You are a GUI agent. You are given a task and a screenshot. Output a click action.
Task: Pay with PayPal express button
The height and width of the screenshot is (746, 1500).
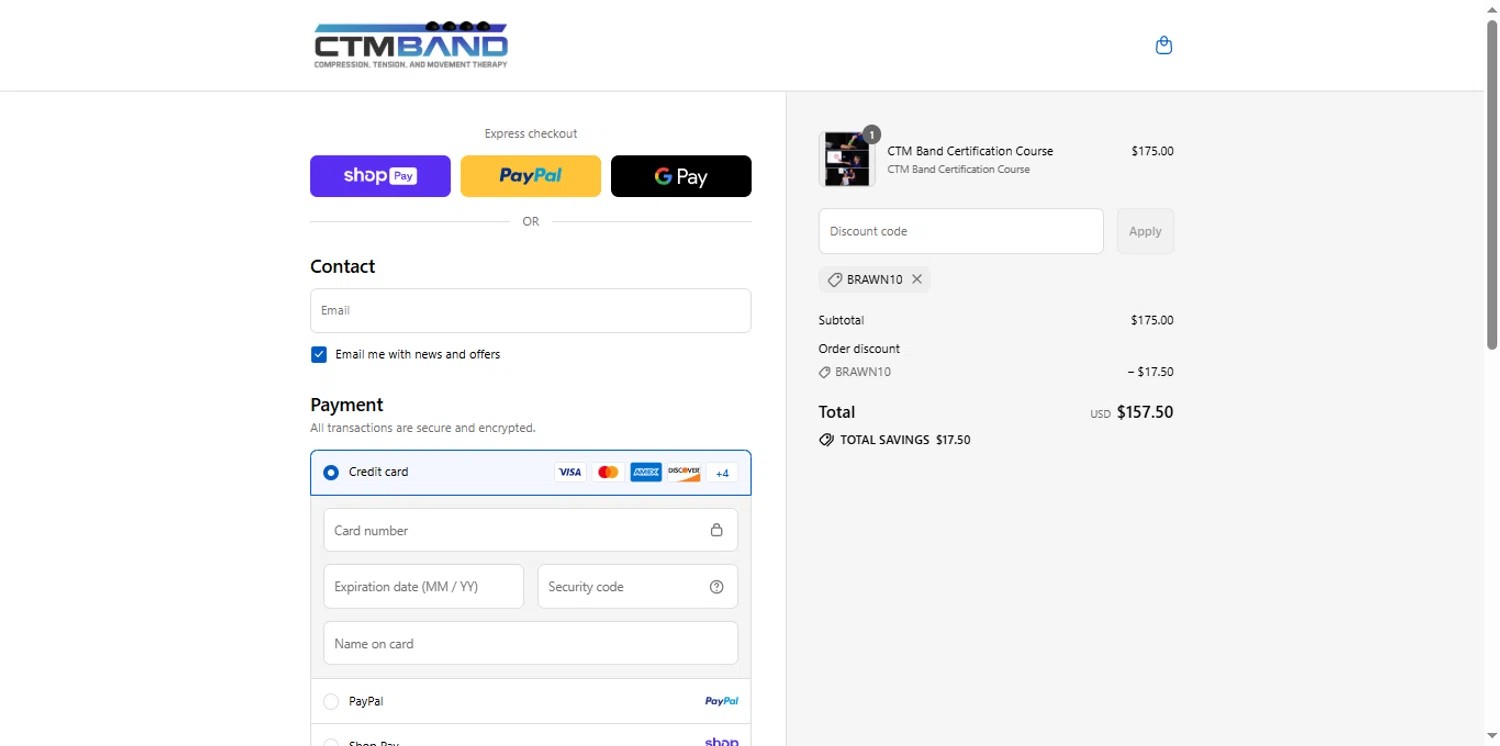tap(531, 176)
